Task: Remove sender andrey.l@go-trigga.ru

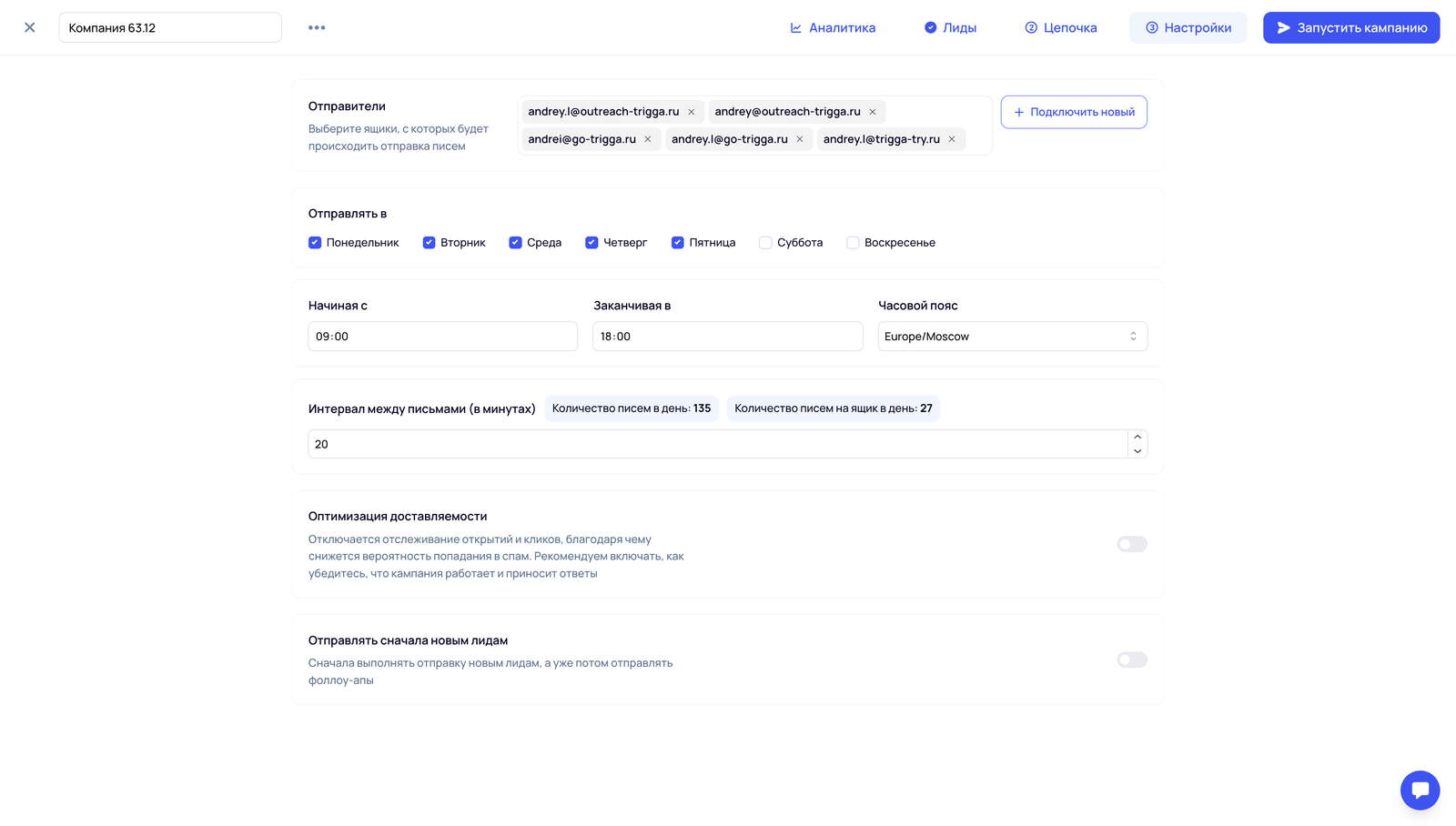Action: [x=800, y=139]
